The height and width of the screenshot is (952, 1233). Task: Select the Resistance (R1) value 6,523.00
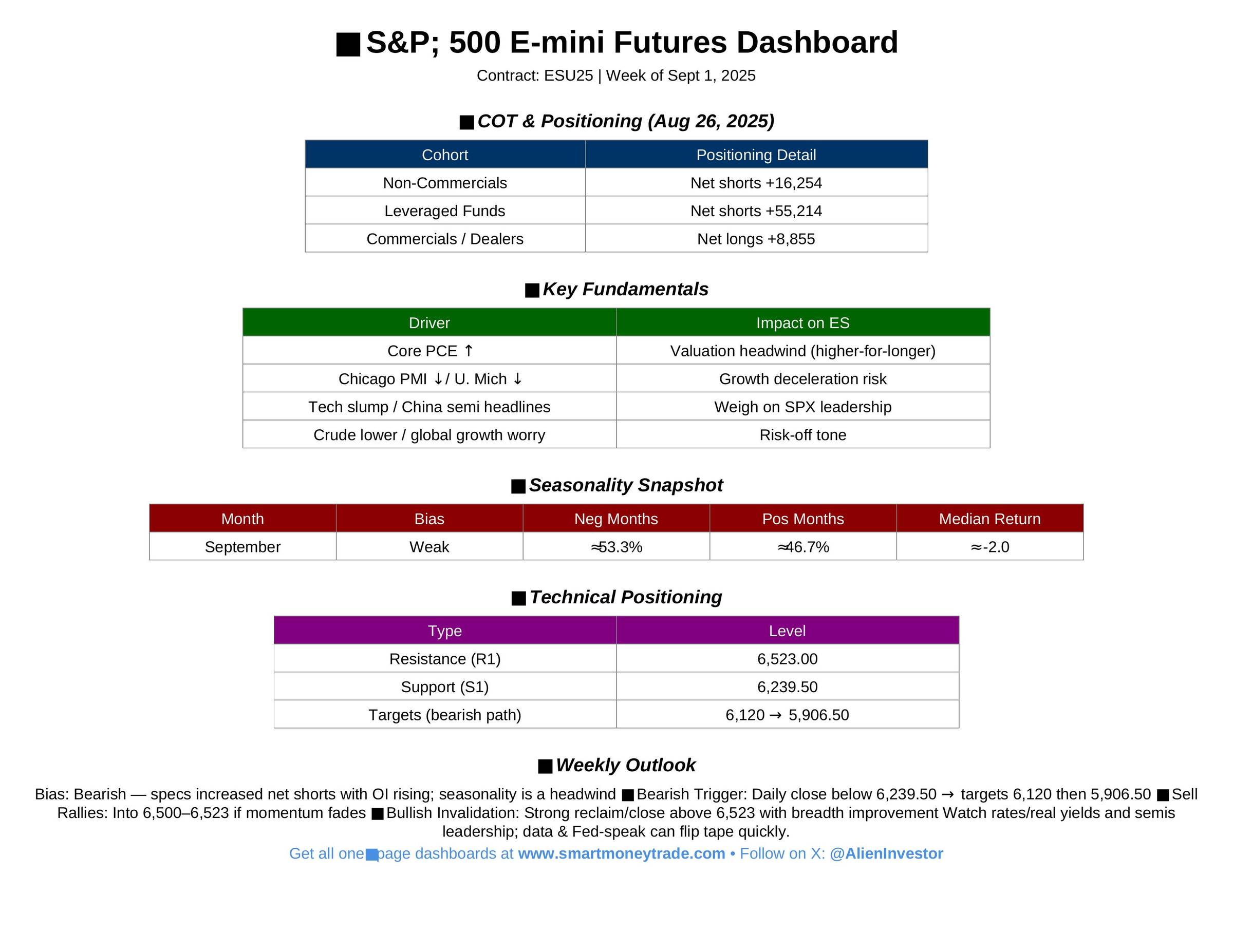point(787,659)
